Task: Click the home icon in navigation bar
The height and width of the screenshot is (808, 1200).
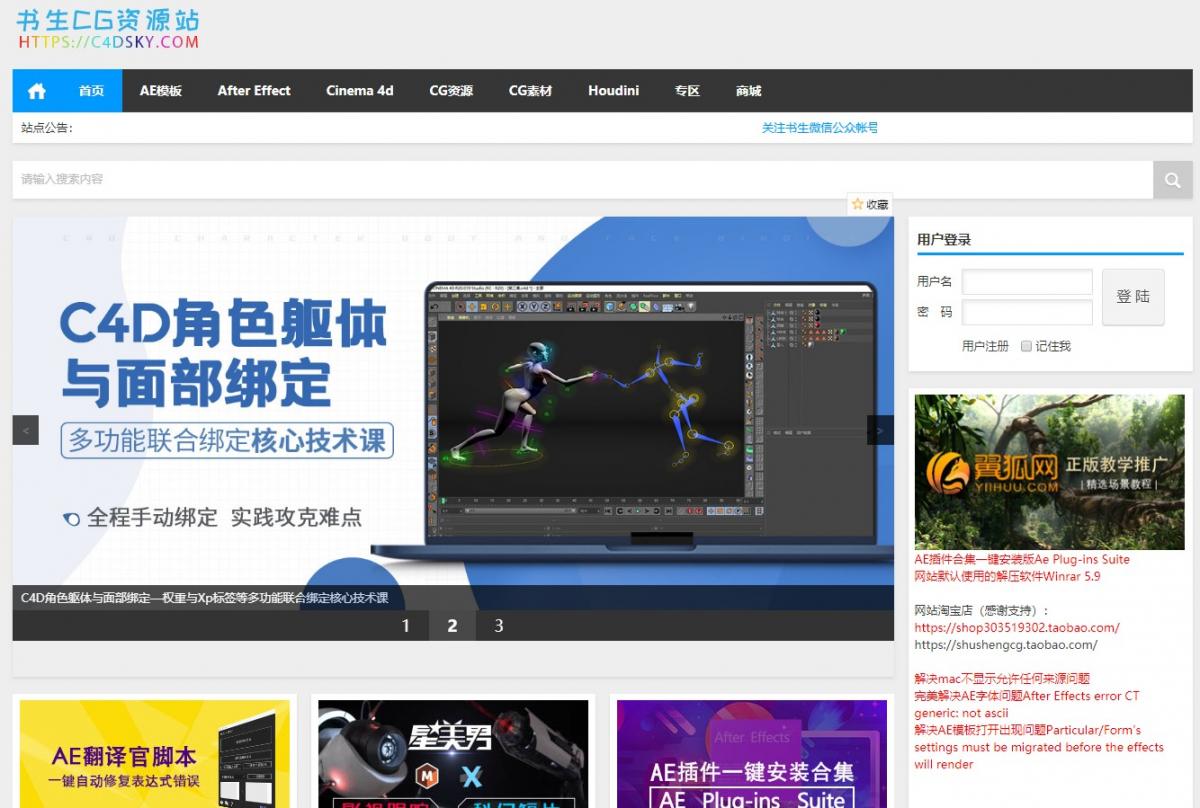Action: click(37, 91)
